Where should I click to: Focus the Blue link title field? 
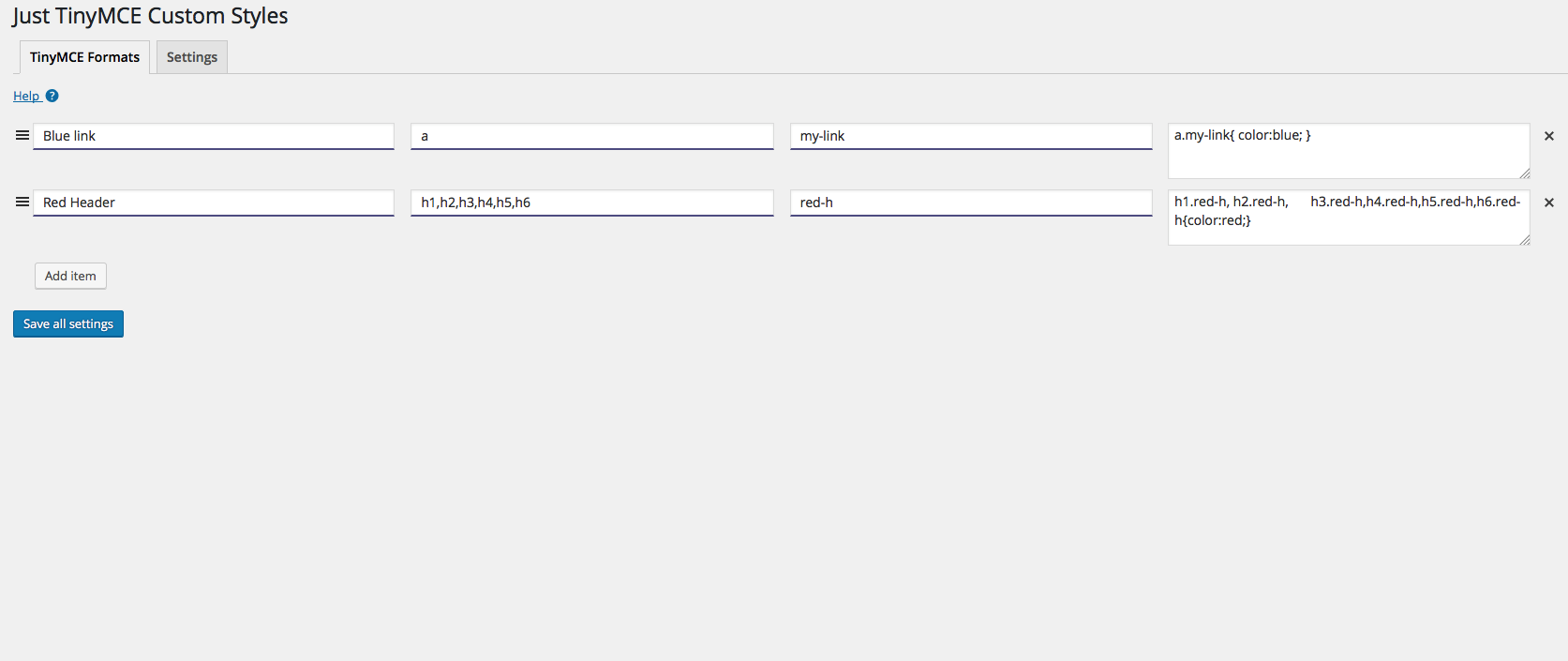214,136
